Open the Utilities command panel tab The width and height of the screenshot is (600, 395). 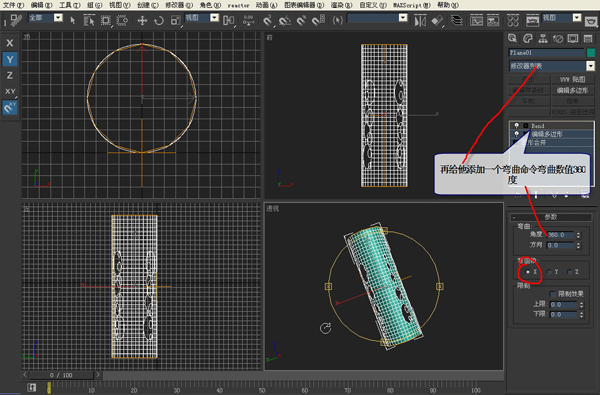point(588,38)
